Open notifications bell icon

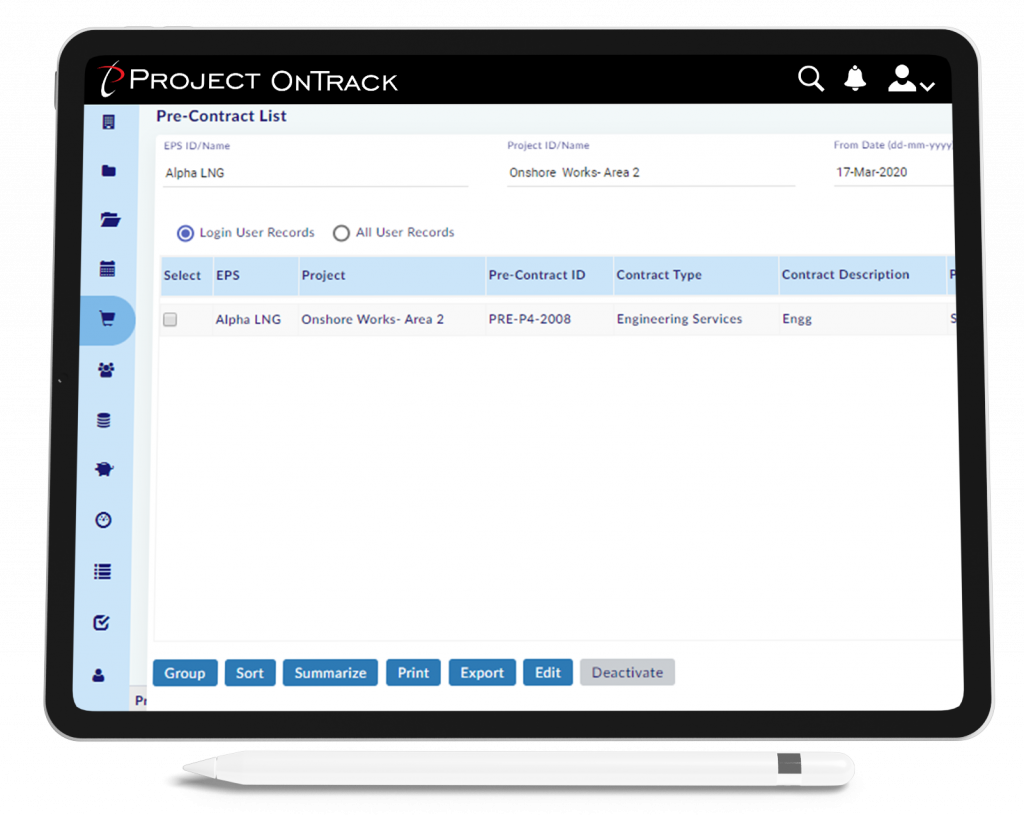855,78
